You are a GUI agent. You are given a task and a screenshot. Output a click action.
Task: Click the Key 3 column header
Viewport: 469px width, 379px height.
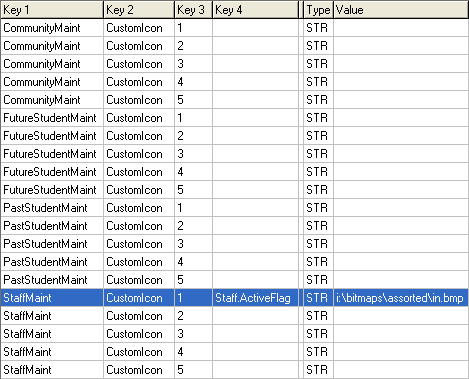(x=193, y=10)
